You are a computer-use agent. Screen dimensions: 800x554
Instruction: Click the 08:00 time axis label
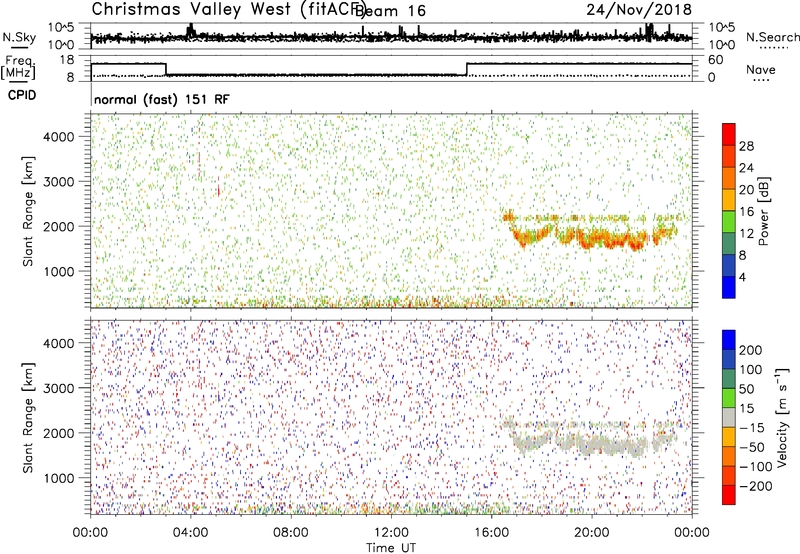coord(291,532)
